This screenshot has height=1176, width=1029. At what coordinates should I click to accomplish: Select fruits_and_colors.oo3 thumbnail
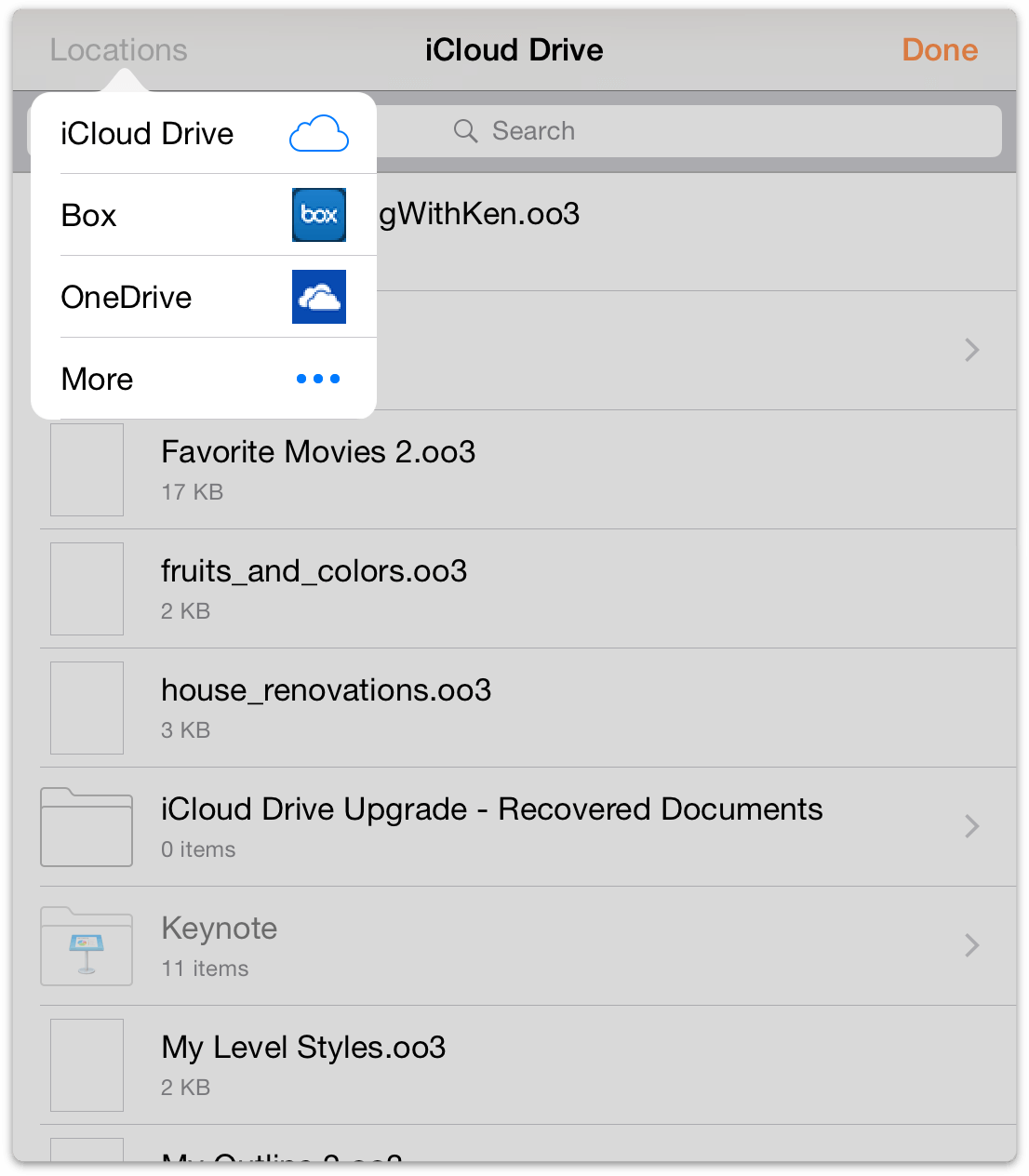tap(87, 589)
